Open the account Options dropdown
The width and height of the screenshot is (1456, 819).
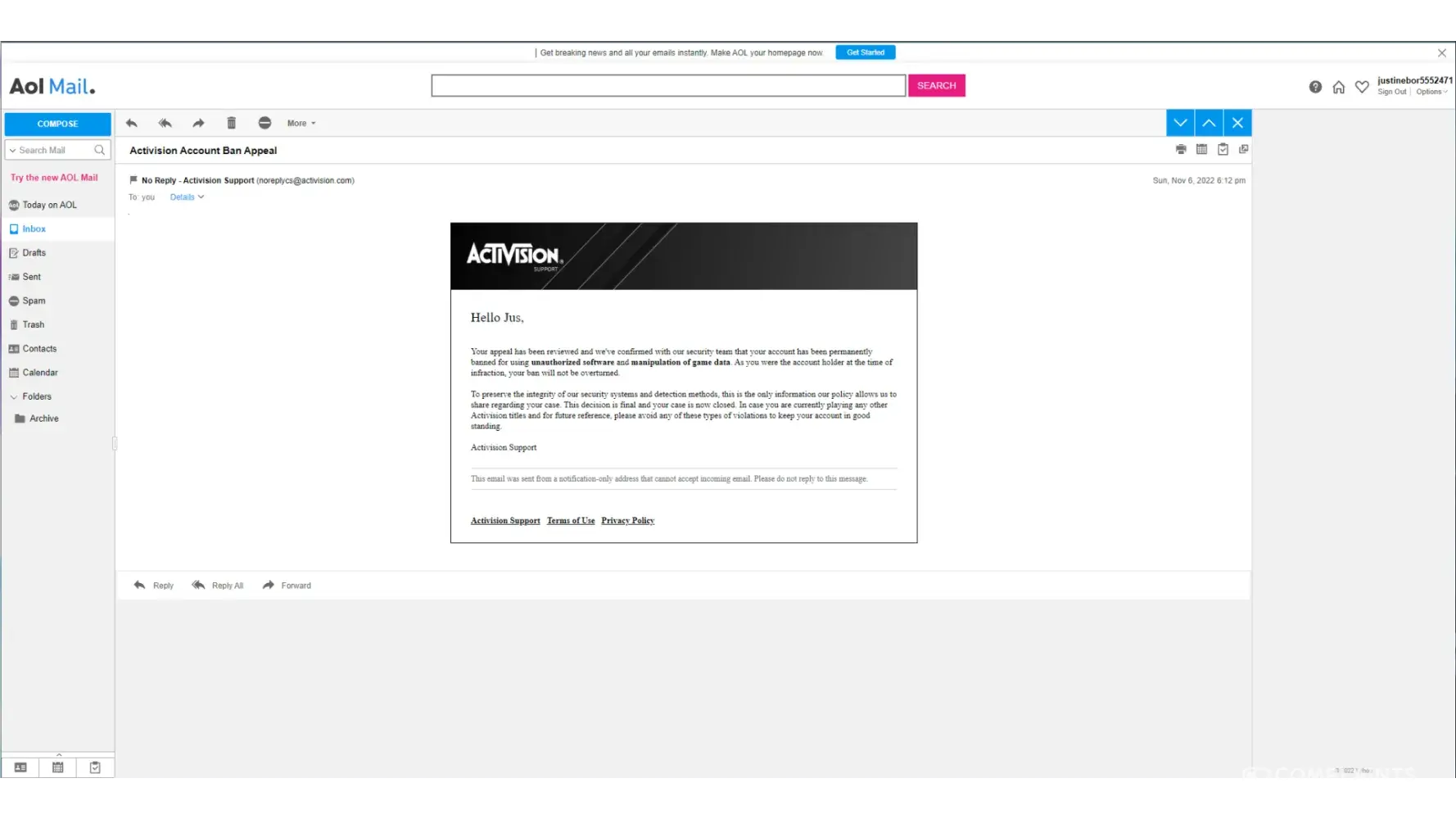pyautogui.click(x=1431, y=92)
